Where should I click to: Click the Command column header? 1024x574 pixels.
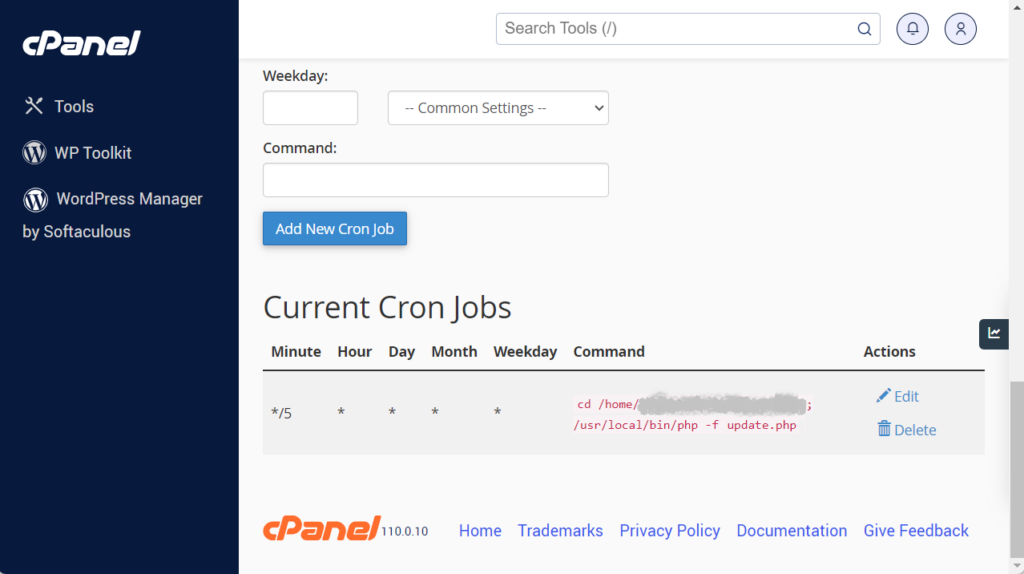(x=609, y=351)
